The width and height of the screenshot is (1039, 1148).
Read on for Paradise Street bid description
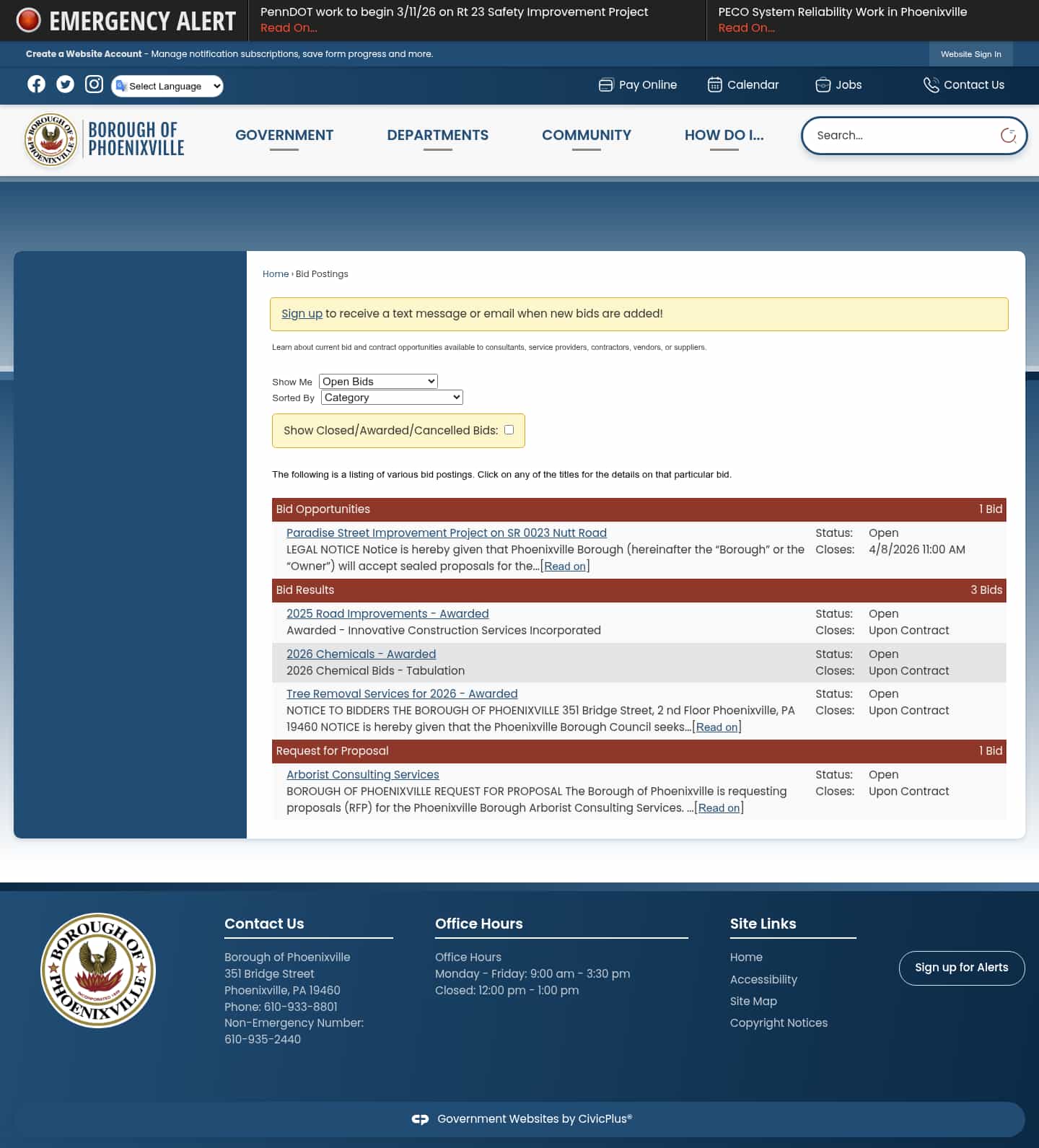[x=565, y=566]
